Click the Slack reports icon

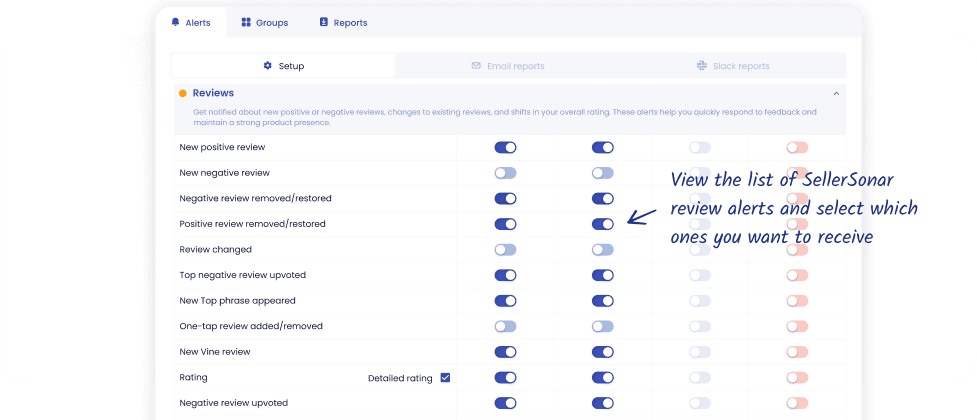(701, 66)
